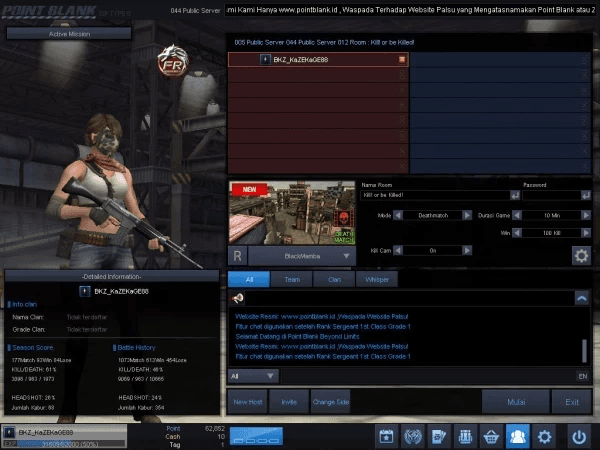Click the random map R button
600x450 pixels.
tap(237, 256)
